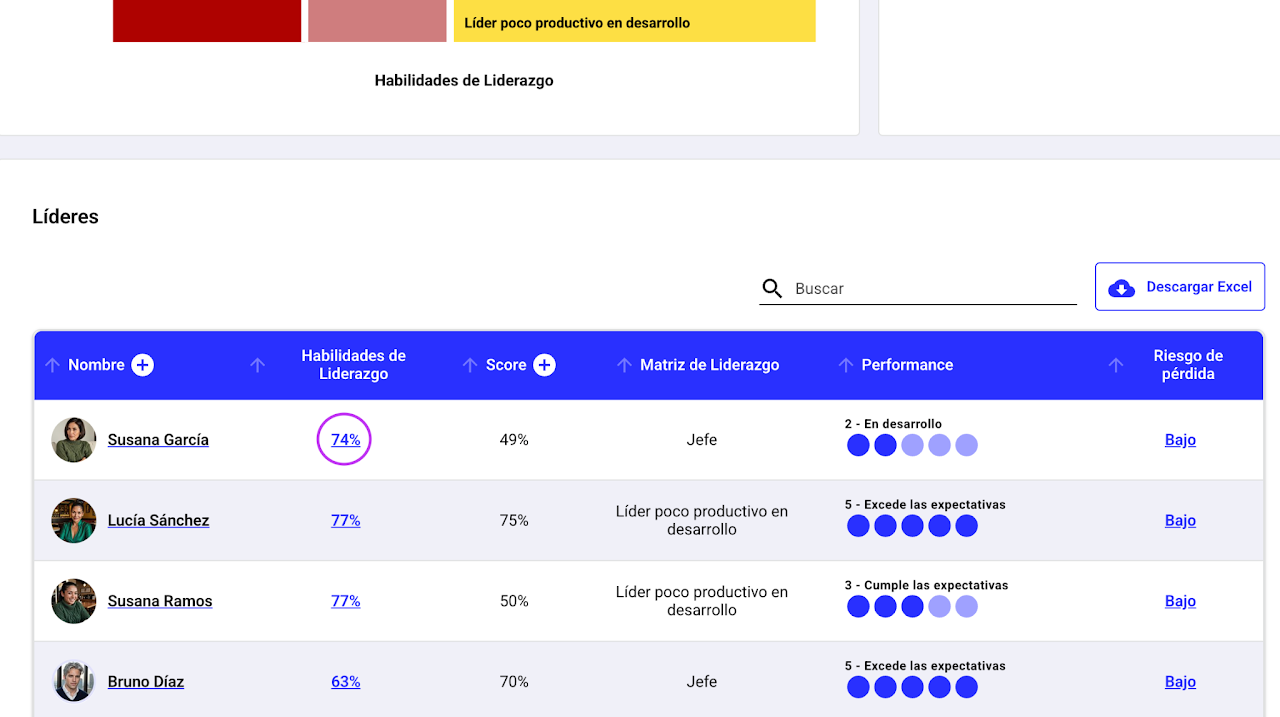The height and width of the screenshot is (717, 1280).
Task: Click the dark red matrix block
Action: click(207, 20)
